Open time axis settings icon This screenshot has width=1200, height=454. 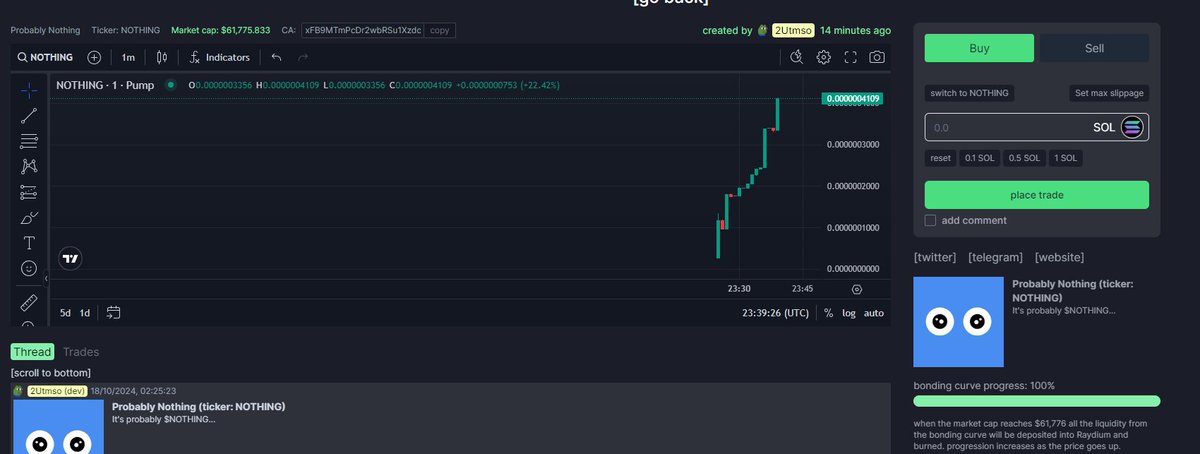click(x=857, y=289)
